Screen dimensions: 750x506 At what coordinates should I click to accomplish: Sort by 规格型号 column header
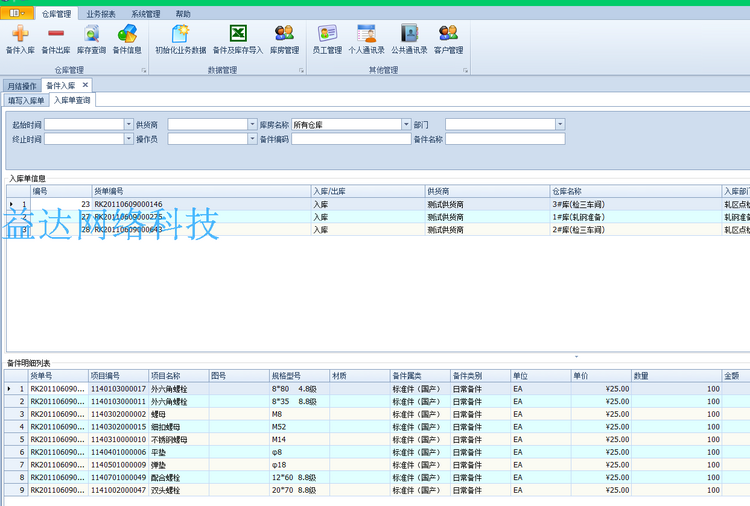299,376
